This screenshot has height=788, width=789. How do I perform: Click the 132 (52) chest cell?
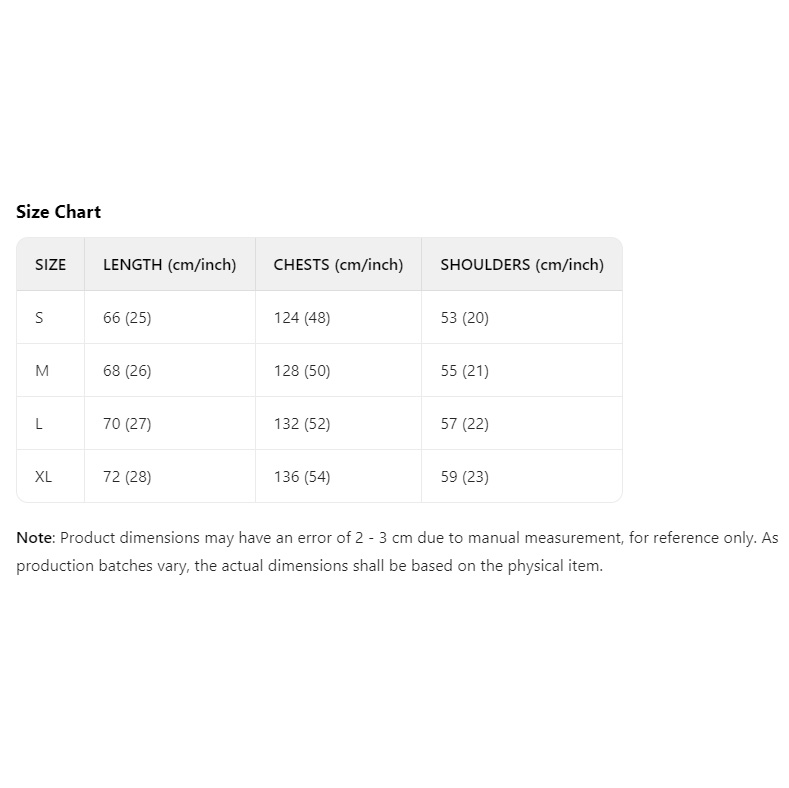[x=301, y=424]
